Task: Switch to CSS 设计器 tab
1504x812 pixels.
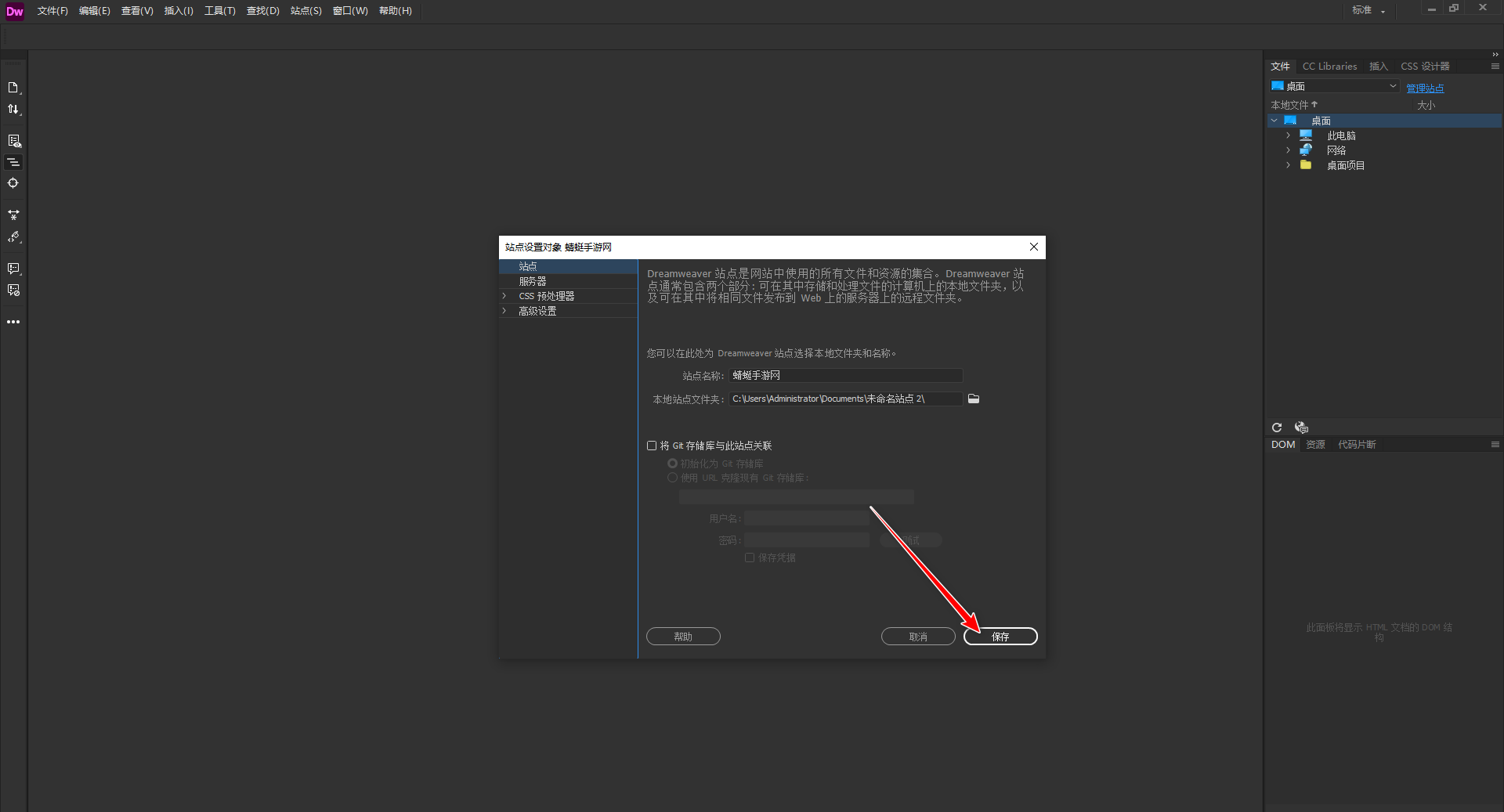Action: click(1425, 67)
